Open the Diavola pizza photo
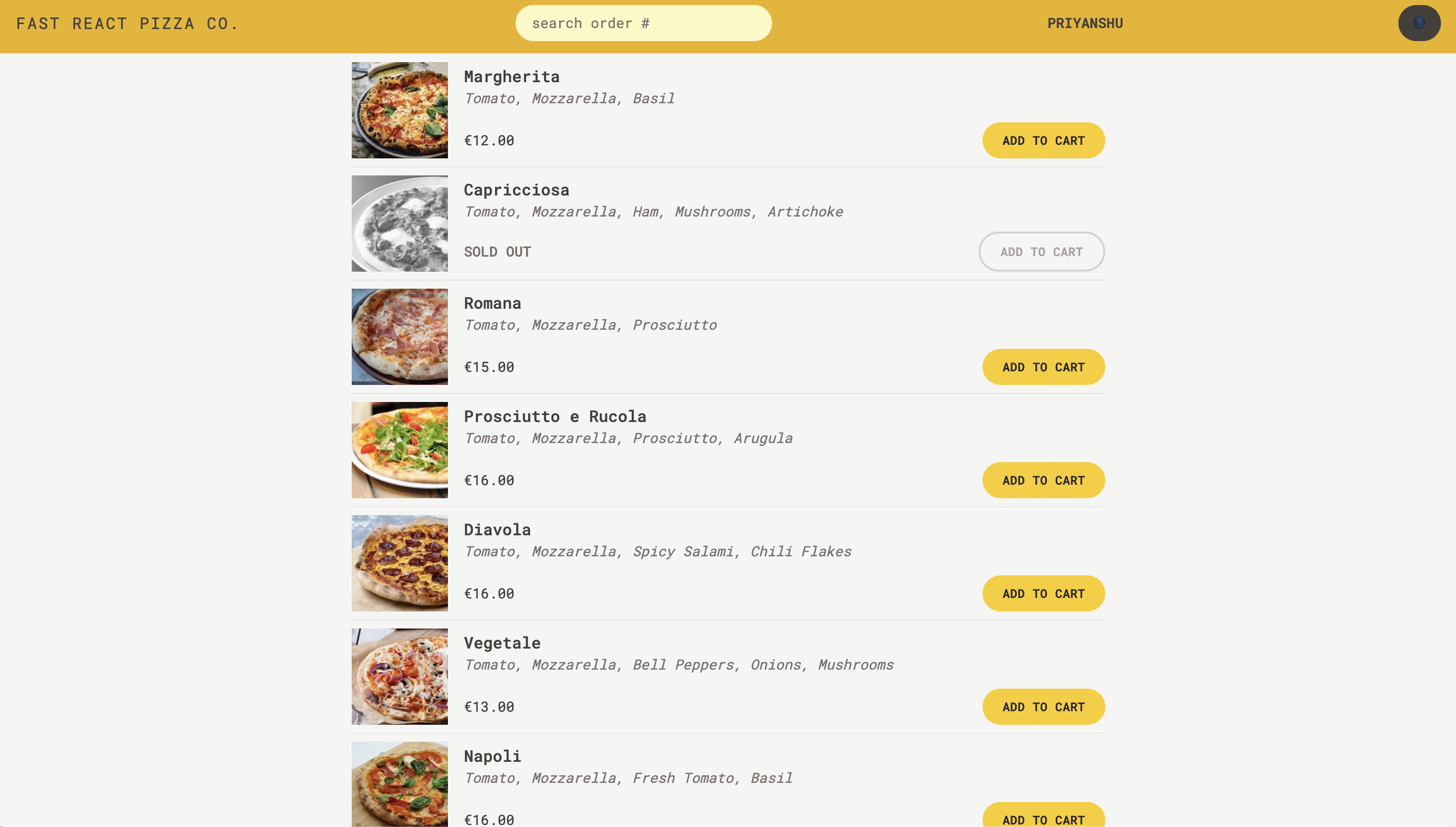Viewport: 1456px width, 827px height. (400, 563)
